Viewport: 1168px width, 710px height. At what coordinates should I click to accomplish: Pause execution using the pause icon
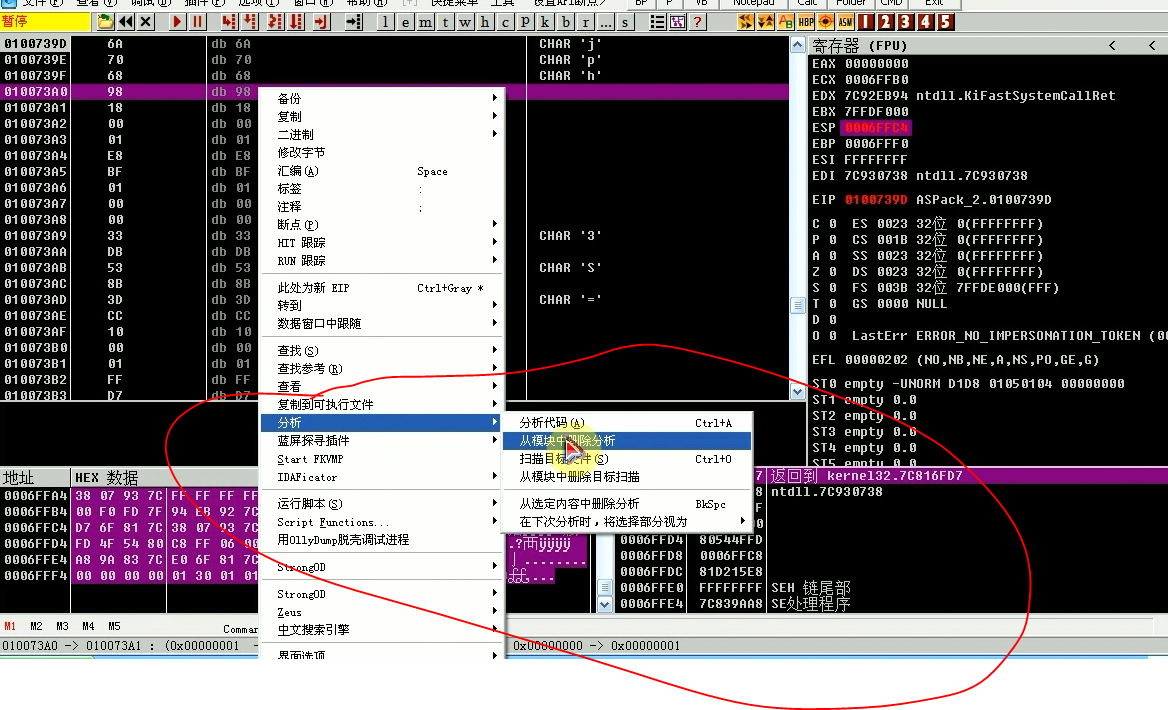(198, 21)
